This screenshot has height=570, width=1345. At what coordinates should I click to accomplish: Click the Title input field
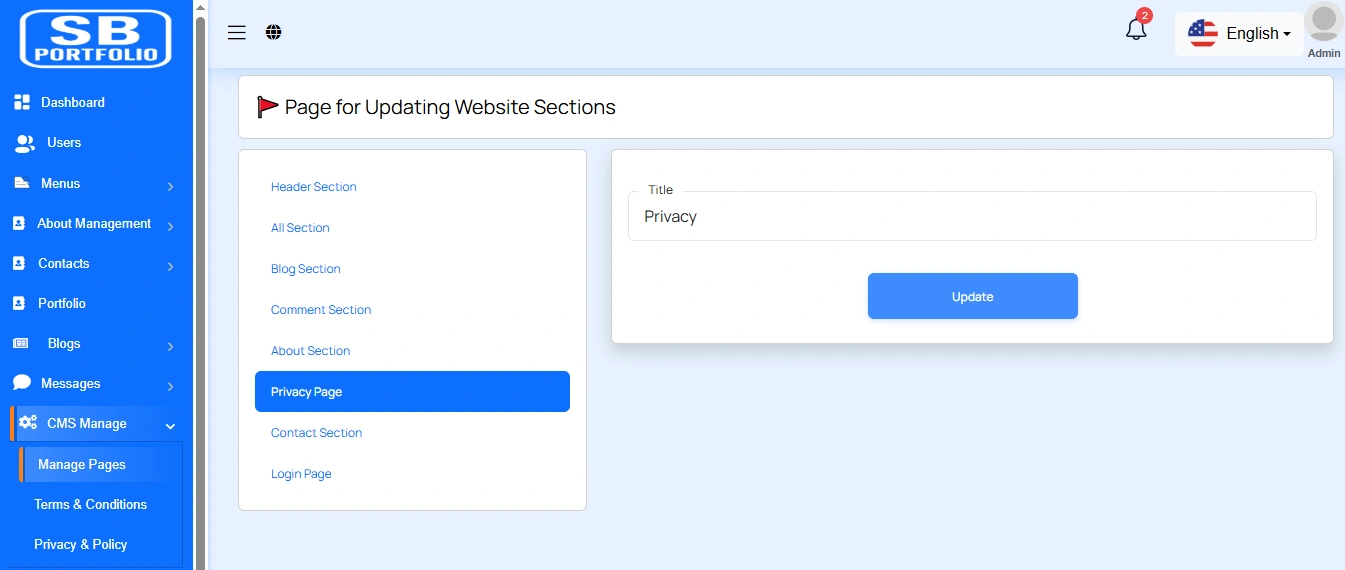pos(972,217)
